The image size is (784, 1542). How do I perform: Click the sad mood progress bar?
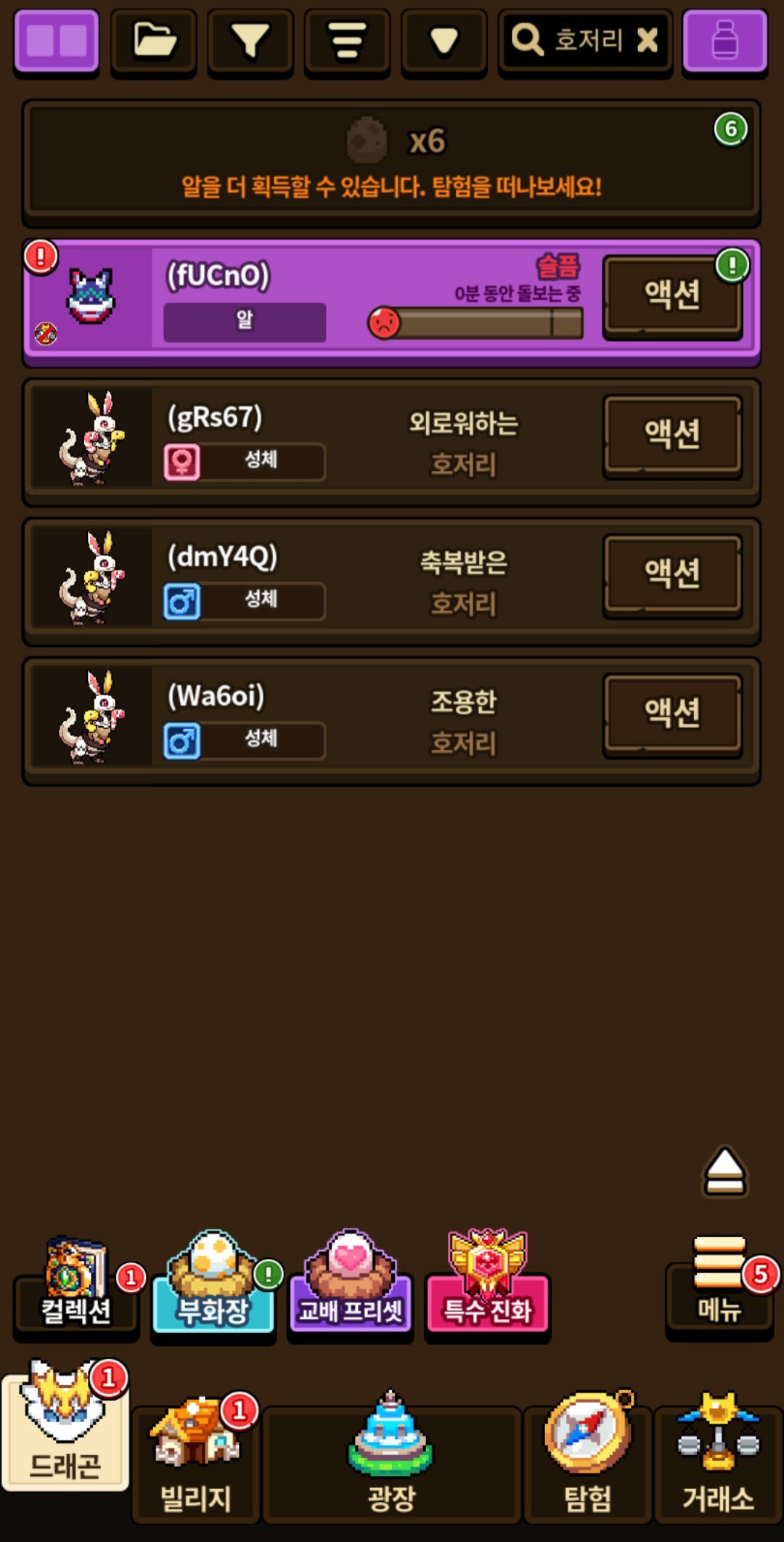click(x=476, y=323)
